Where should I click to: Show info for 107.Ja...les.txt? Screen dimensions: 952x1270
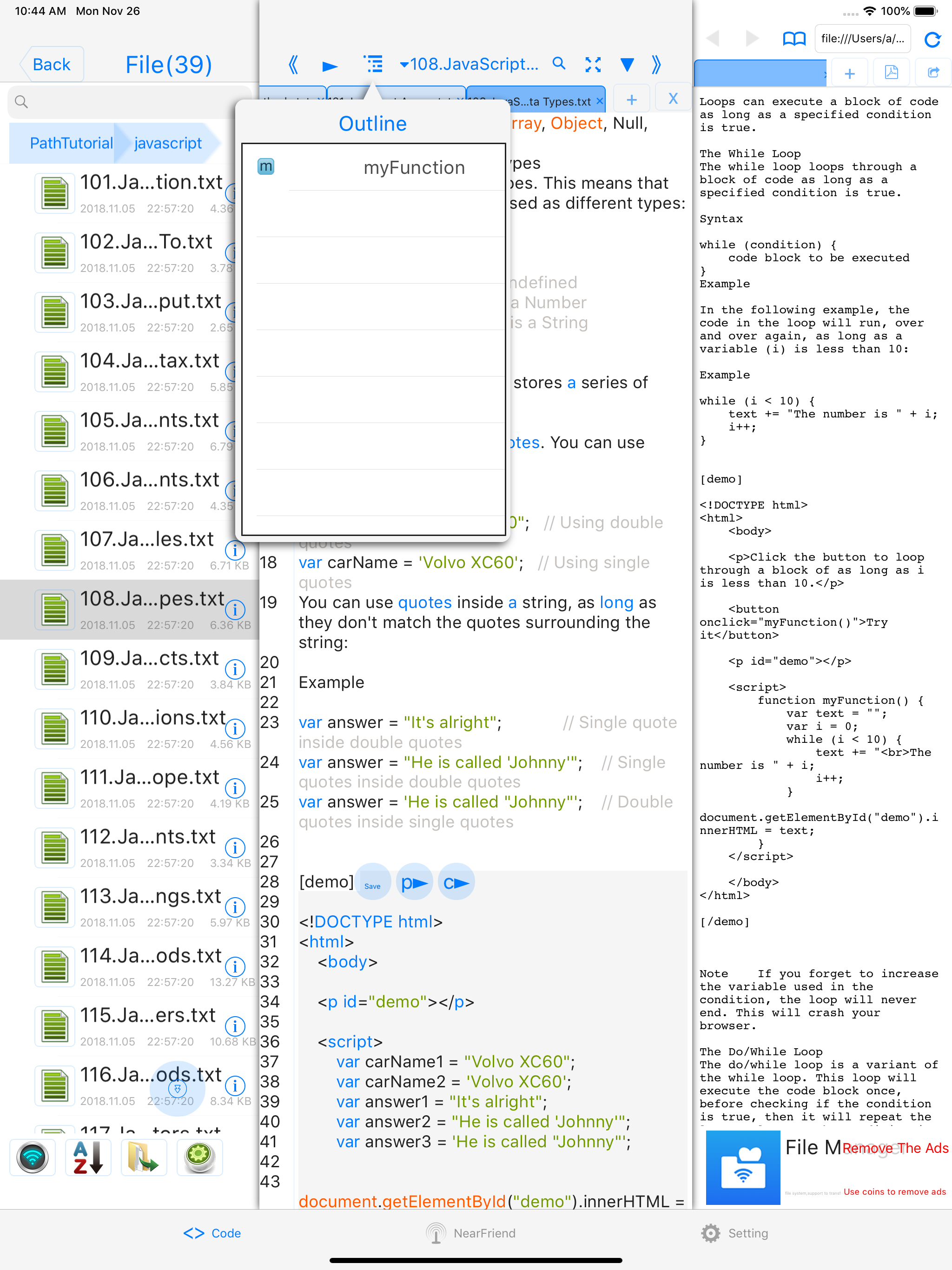click(235, 550)
